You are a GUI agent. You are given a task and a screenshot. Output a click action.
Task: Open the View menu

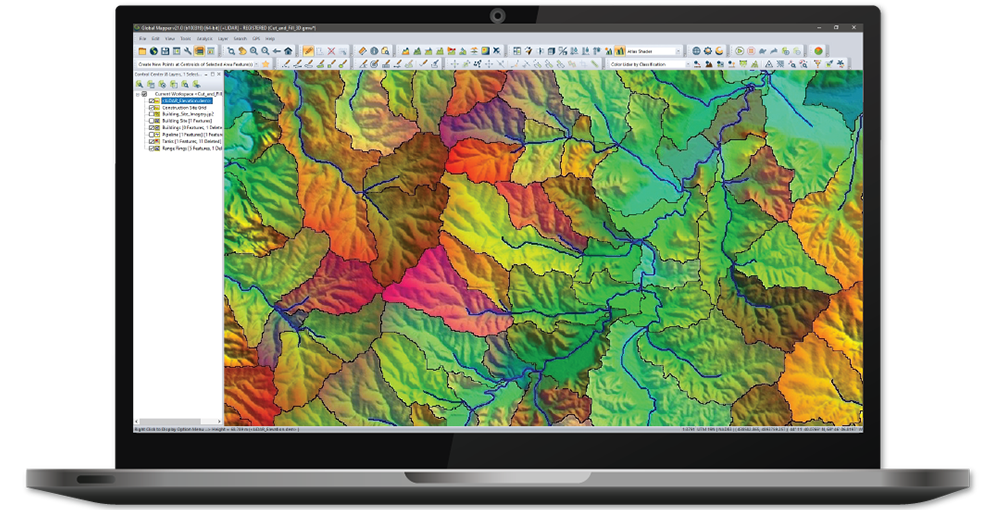click(170, 39)
